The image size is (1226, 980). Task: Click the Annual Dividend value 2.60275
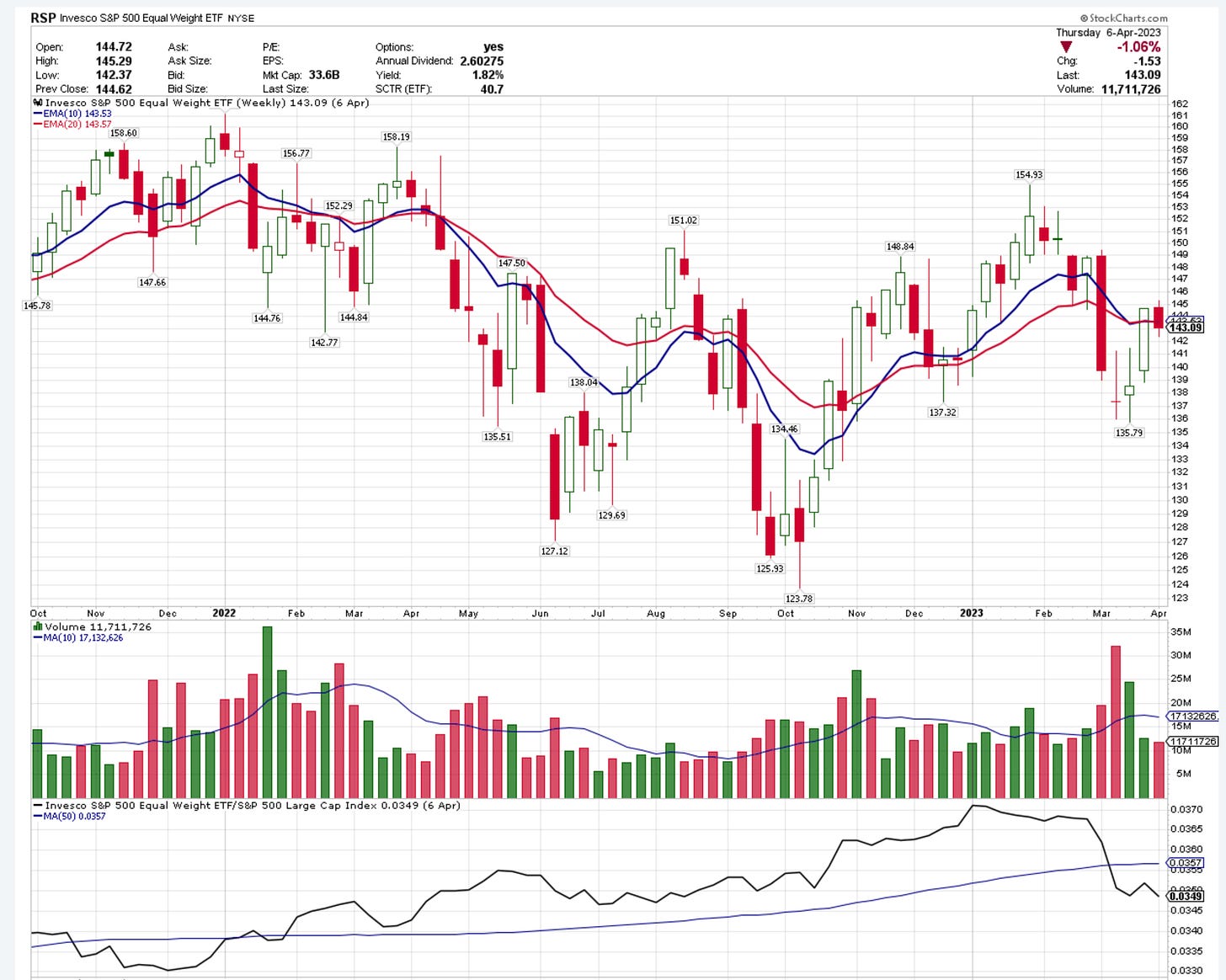(x=482, y=61)
